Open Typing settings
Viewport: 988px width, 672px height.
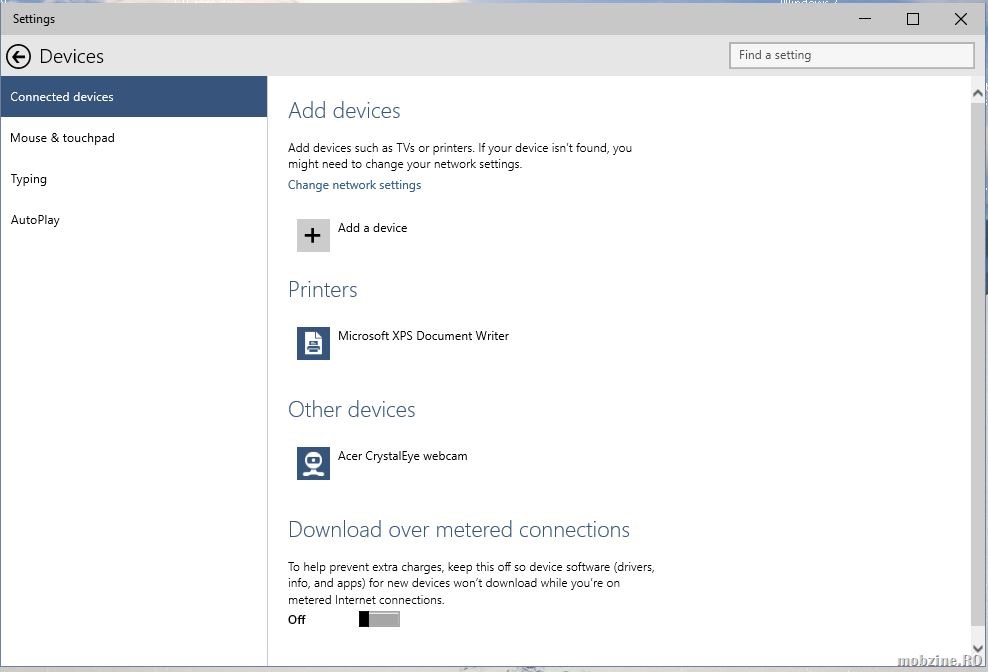[134, 178]
